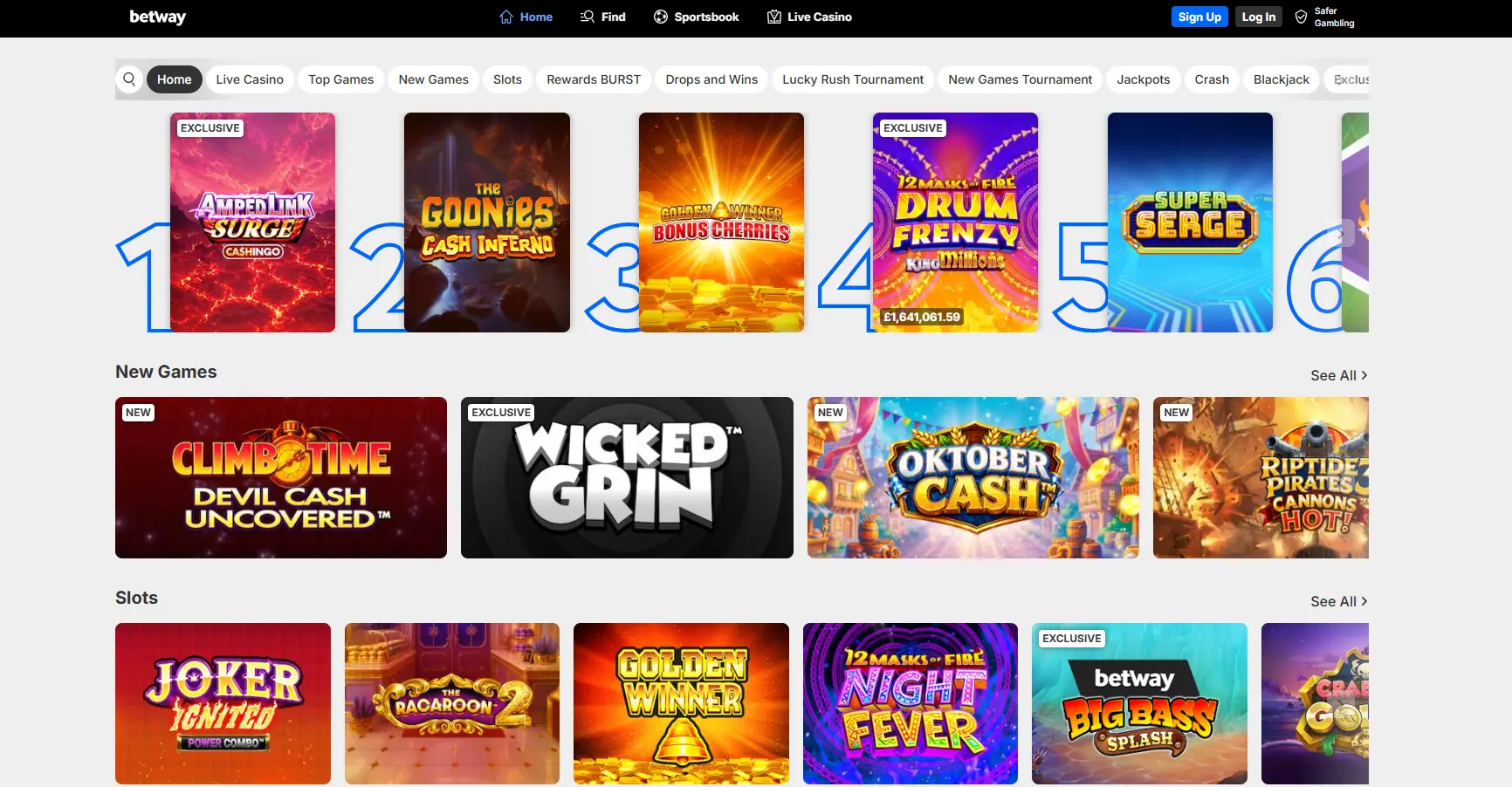Launch the Golden Winner slot
Viewport: 1512px width, 787px height.
[681, 703]
